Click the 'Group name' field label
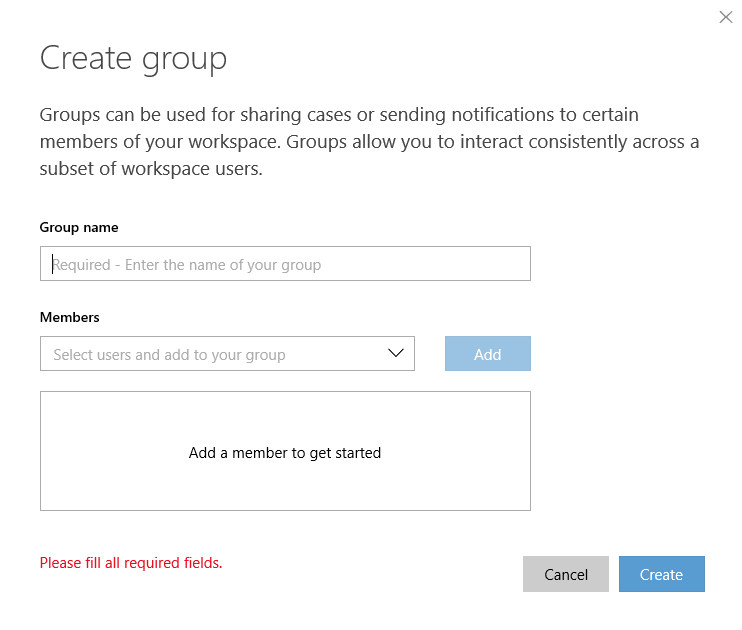Screen dimensions: 742x630 coord(79,228)
